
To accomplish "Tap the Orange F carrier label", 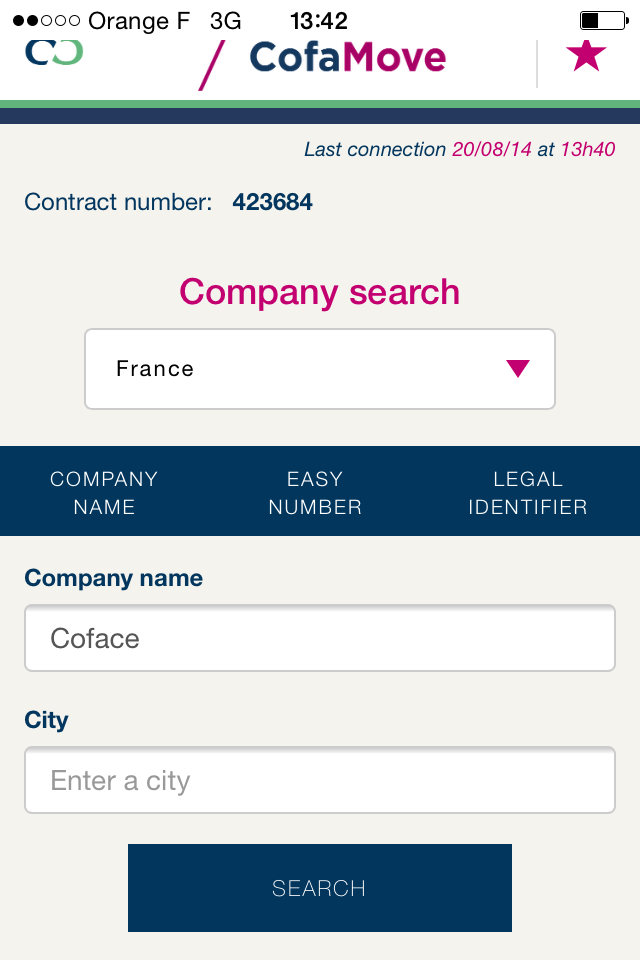I will pos(139,21).
